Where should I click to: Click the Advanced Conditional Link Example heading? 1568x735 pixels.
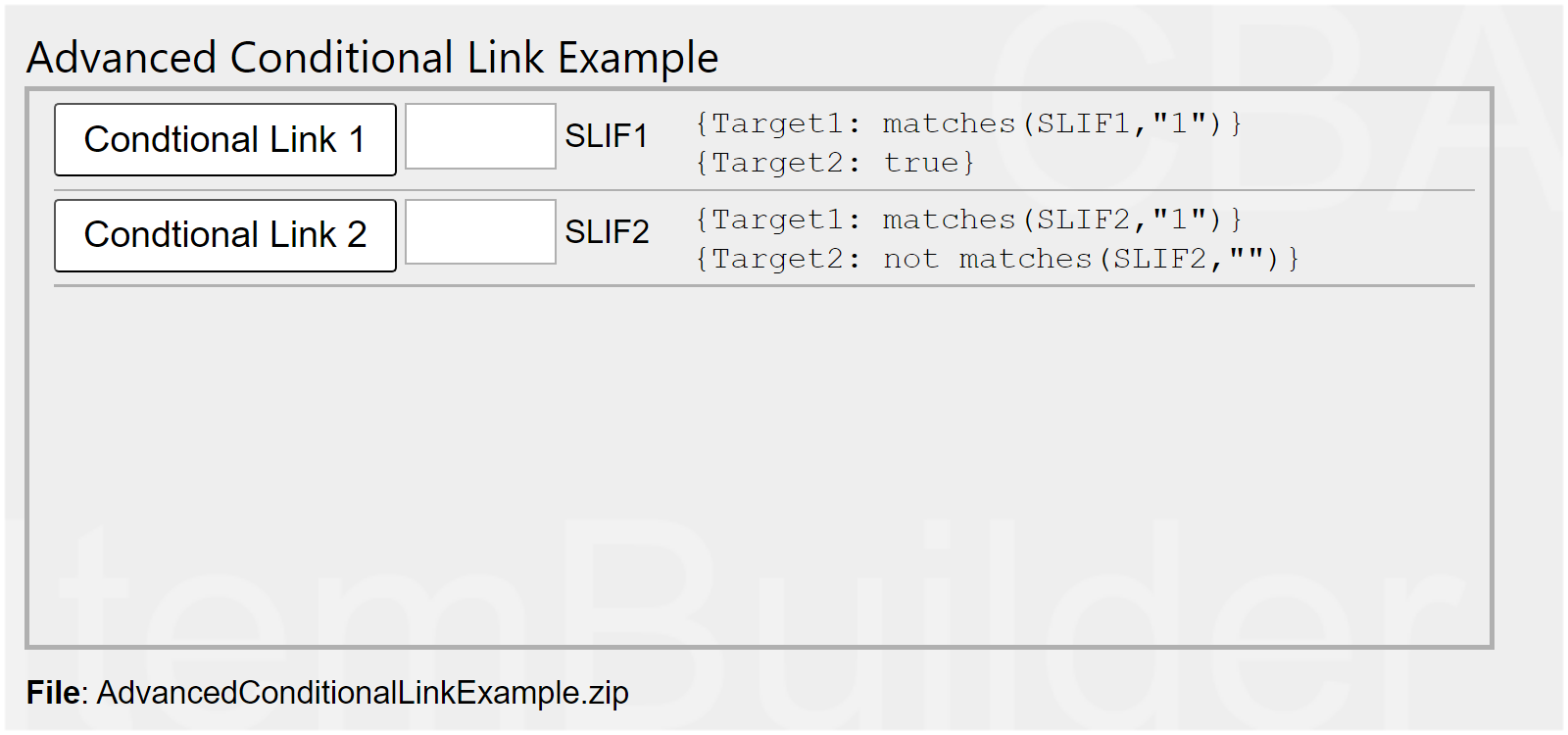[x=372, y=58]
